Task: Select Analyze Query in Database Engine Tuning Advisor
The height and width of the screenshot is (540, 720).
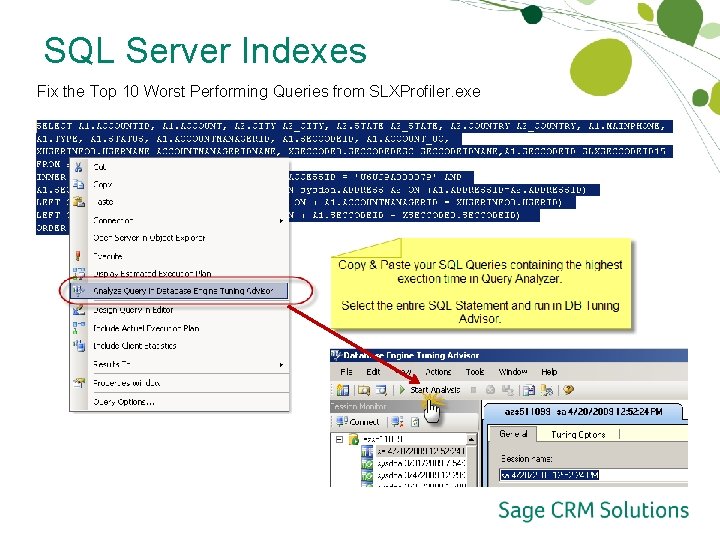Action: pyautogui.click(x=179, y=291)
